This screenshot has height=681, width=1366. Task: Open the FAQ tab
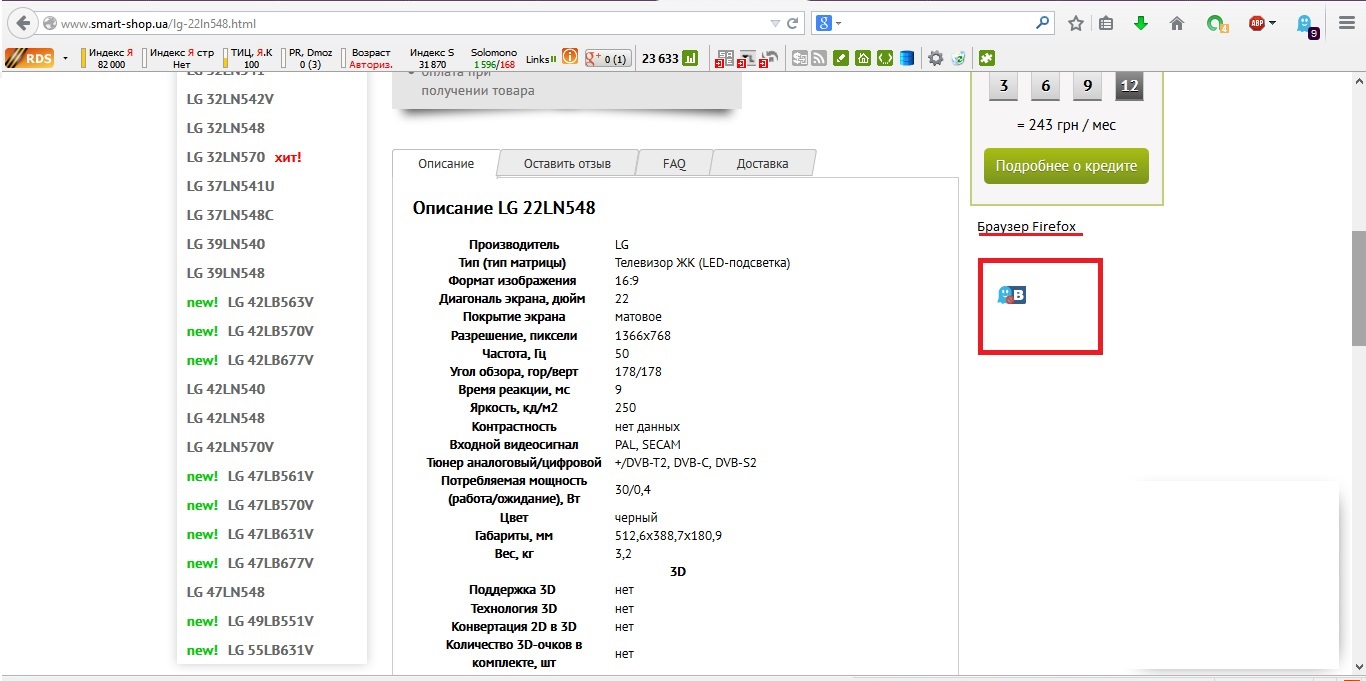point(674,163)
